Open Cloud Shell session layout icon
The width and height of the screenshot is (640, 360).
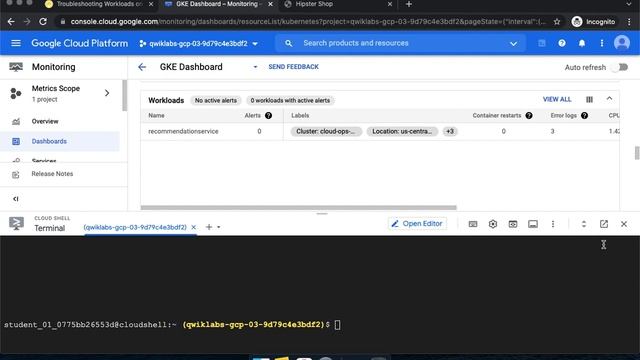pyautogui.click(x=533, y=224)
